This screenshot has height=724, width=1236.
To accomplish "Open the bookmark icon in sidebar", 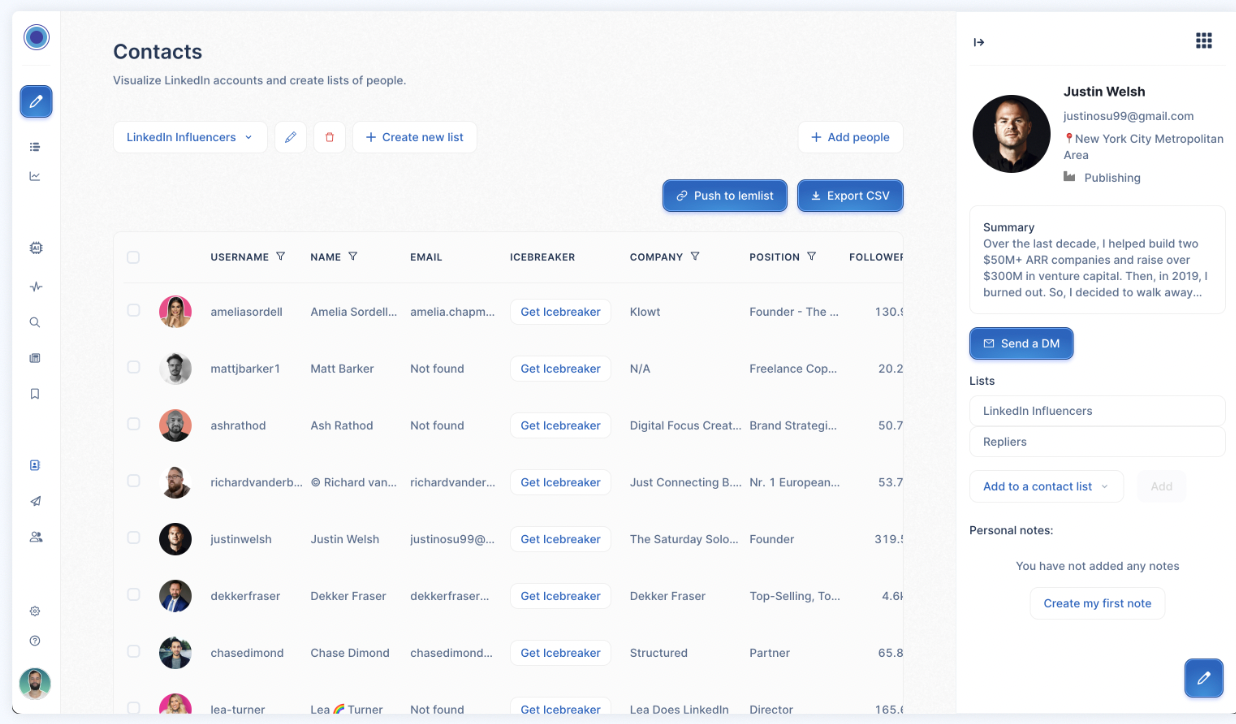I will click(35, 394).
